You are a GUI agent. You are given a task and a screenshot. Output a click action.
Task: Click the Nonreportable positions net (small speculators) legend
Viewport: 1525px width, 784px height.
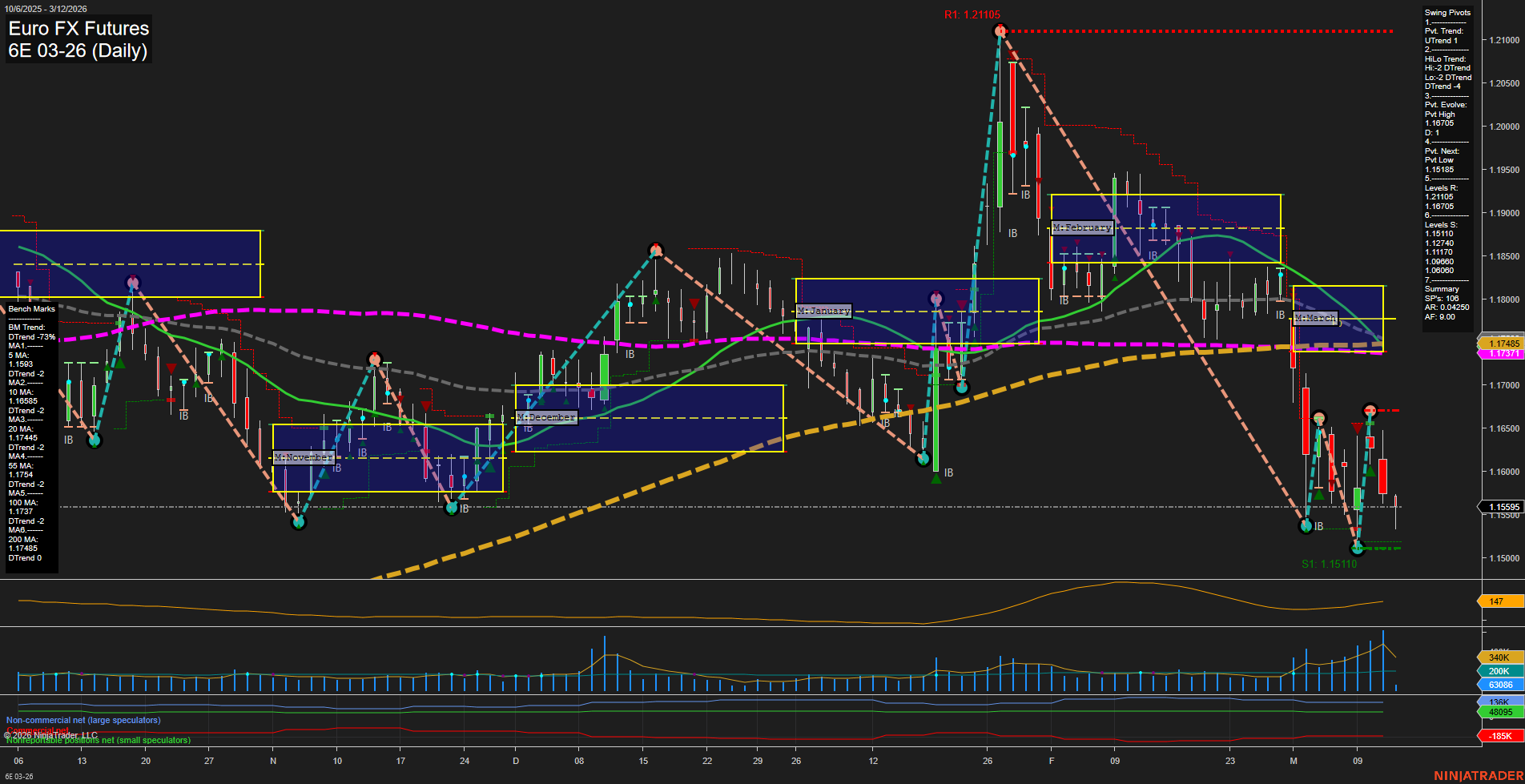click(x=99, y=740)
